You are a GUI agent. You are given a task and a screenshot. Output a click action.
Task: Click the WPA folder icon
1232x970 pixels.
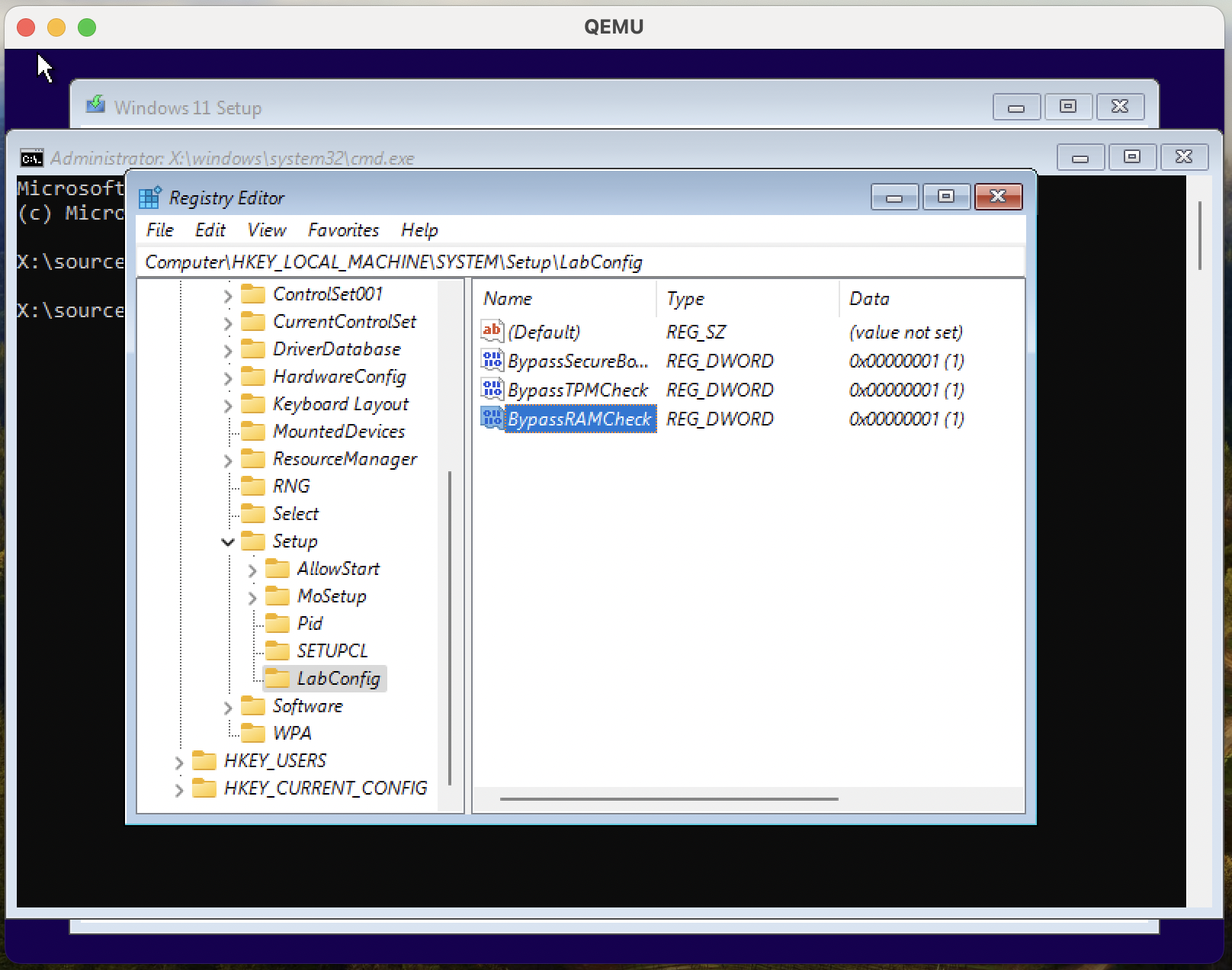point(253,733)
